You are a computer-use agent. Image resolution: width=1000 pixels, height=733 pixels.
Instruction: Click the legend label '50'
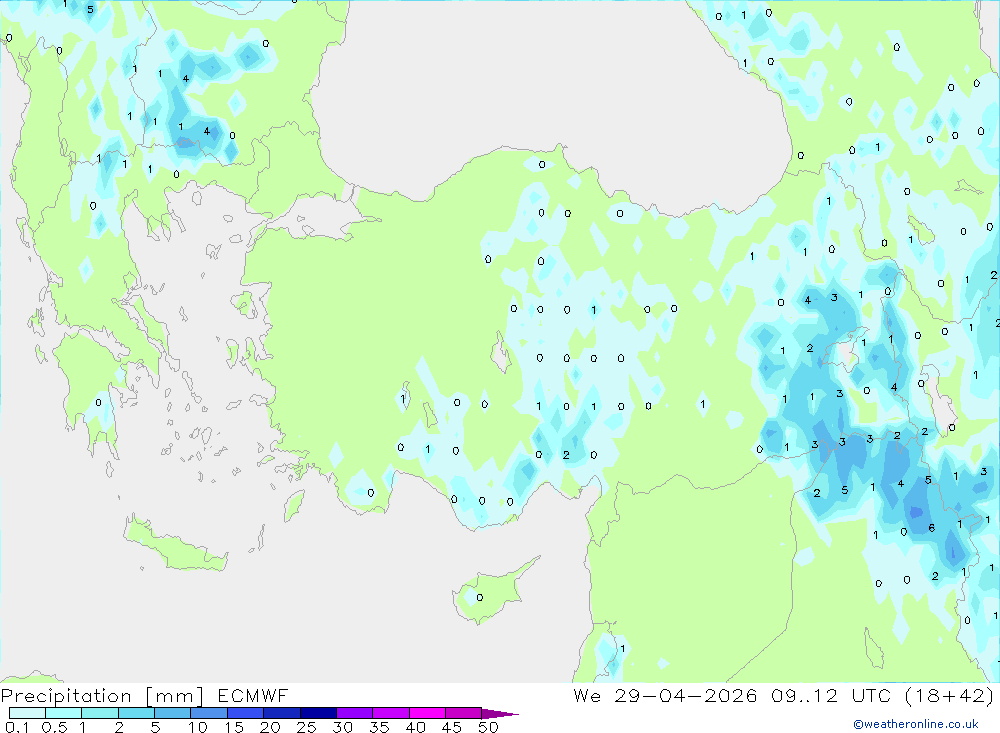point(489,727)
